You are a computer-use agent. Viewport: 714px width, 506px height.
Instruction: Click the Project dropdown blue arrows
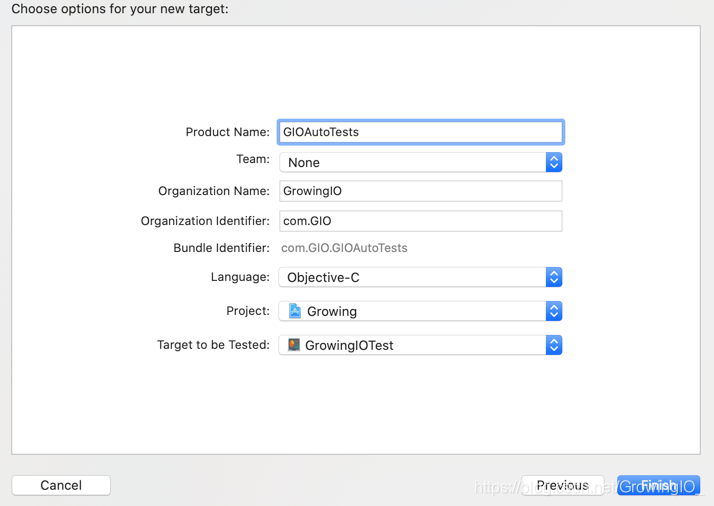click(554, 311)
